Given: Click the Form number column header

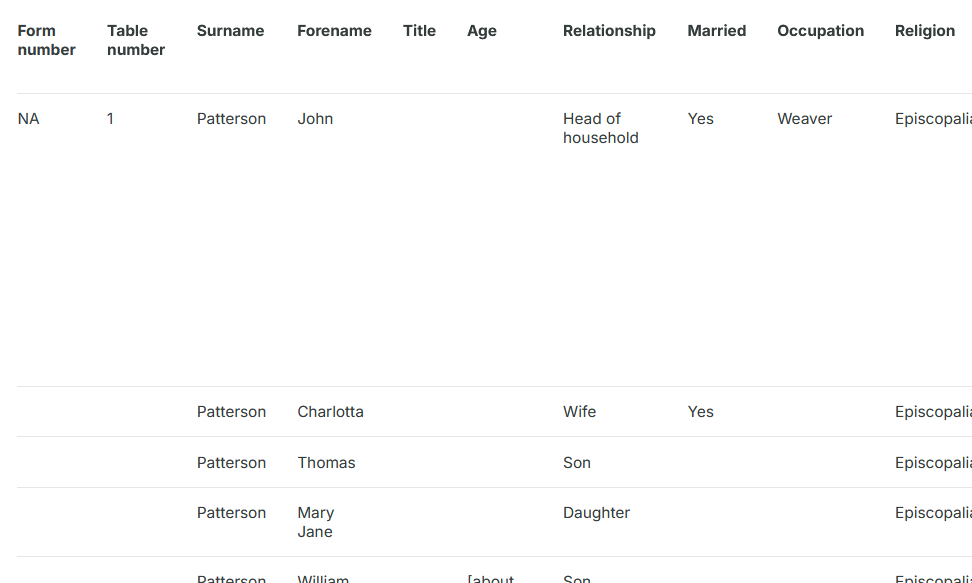Looking at the screenshot, I should (x=47, y=40).
